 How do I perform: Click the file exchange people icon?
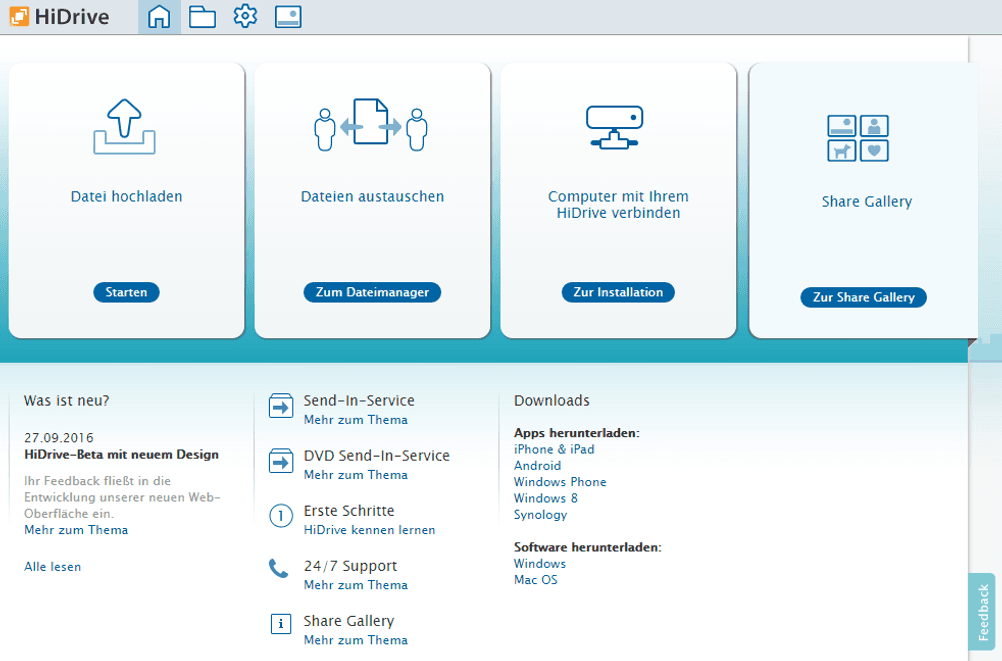371,125
